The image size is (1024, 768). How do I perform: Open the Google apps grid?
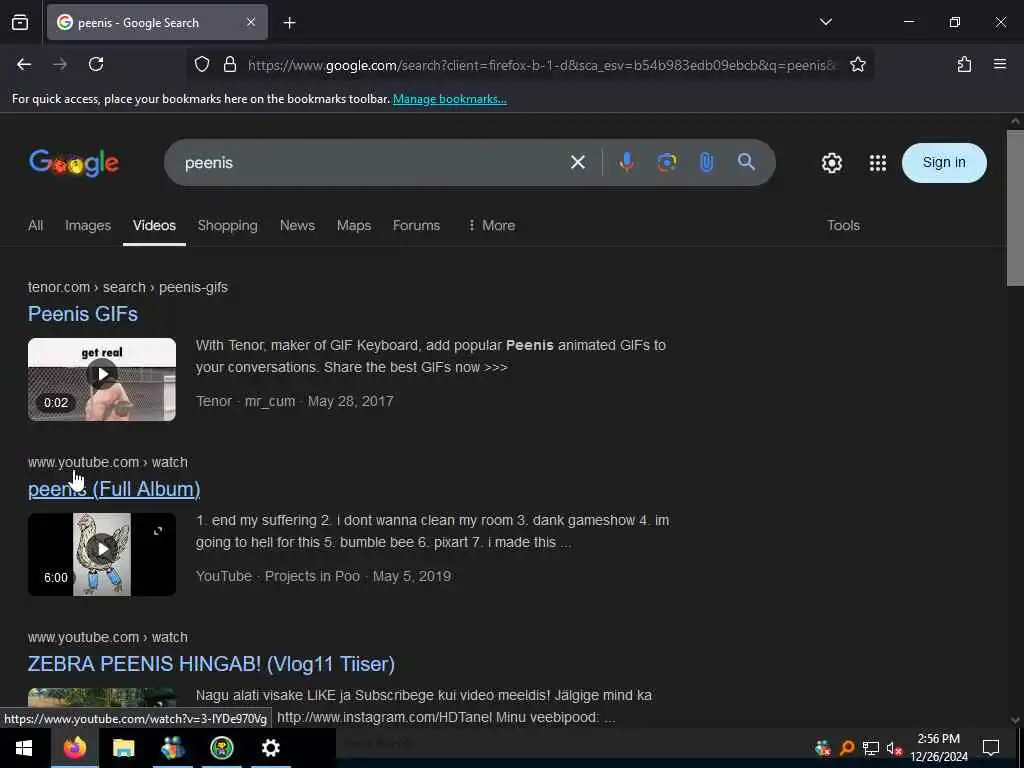878,163
